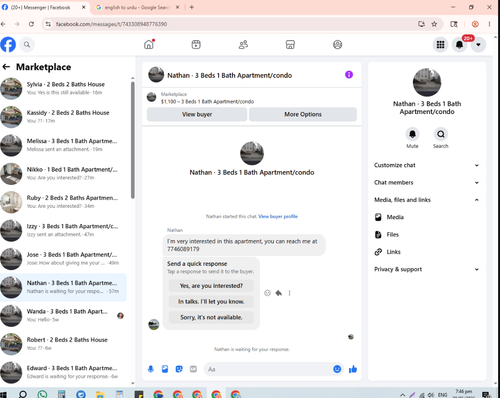Open the Friends icon in top navigation
Viewport: 500px width, 398px height.
[x=243, y=44]
